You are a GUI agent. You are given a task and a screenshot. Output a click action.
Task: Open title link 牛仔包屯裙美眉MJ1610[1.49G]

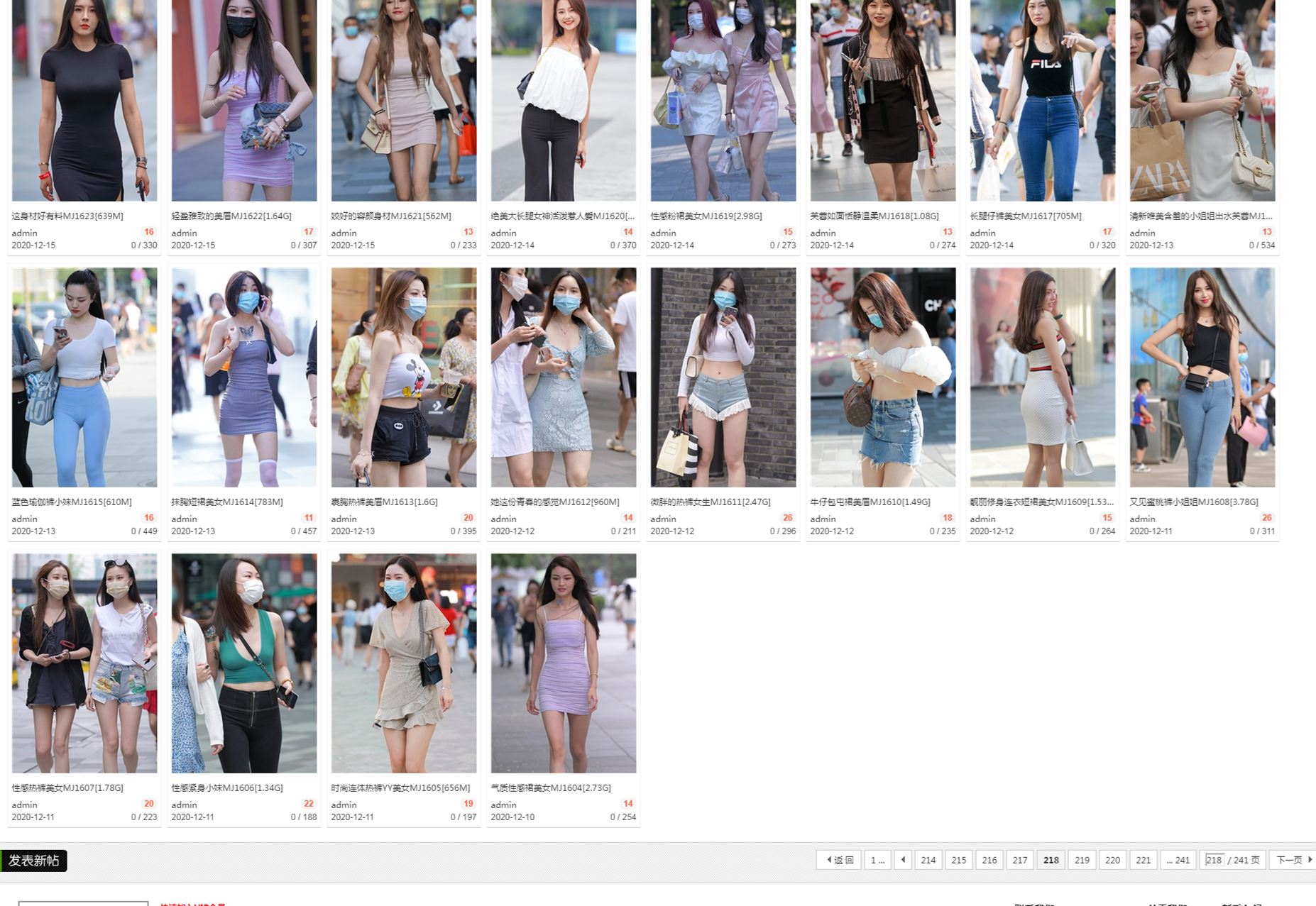click(870, 502)
